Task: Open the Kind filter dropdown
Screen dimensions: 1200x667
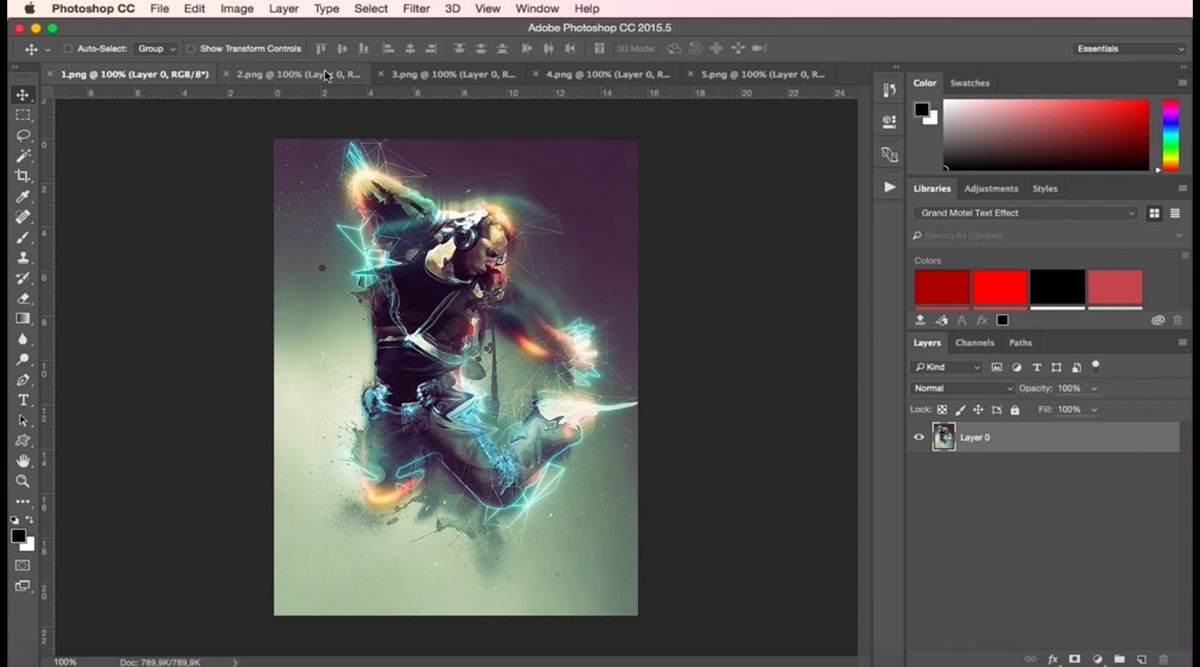Action: (947, 368)
